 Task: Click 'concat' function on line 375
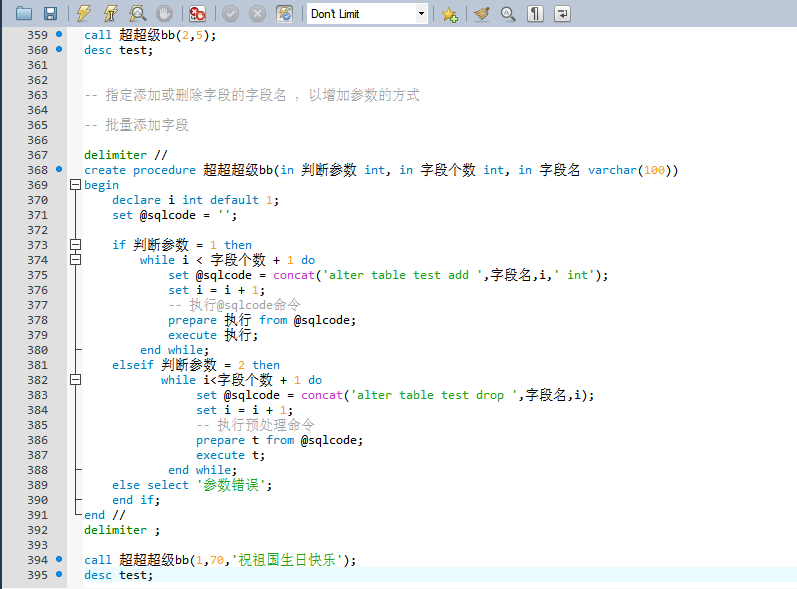pos(294,275)
